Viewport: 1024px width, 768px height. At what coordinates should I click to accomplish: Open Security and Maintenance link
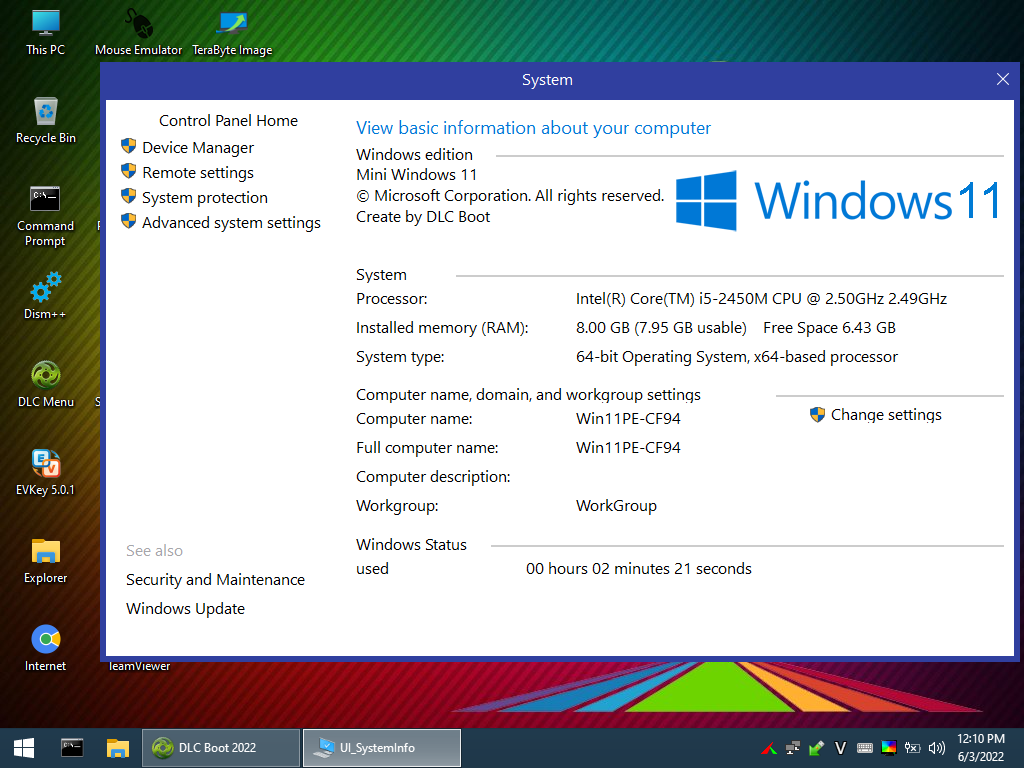pos(216,579)
